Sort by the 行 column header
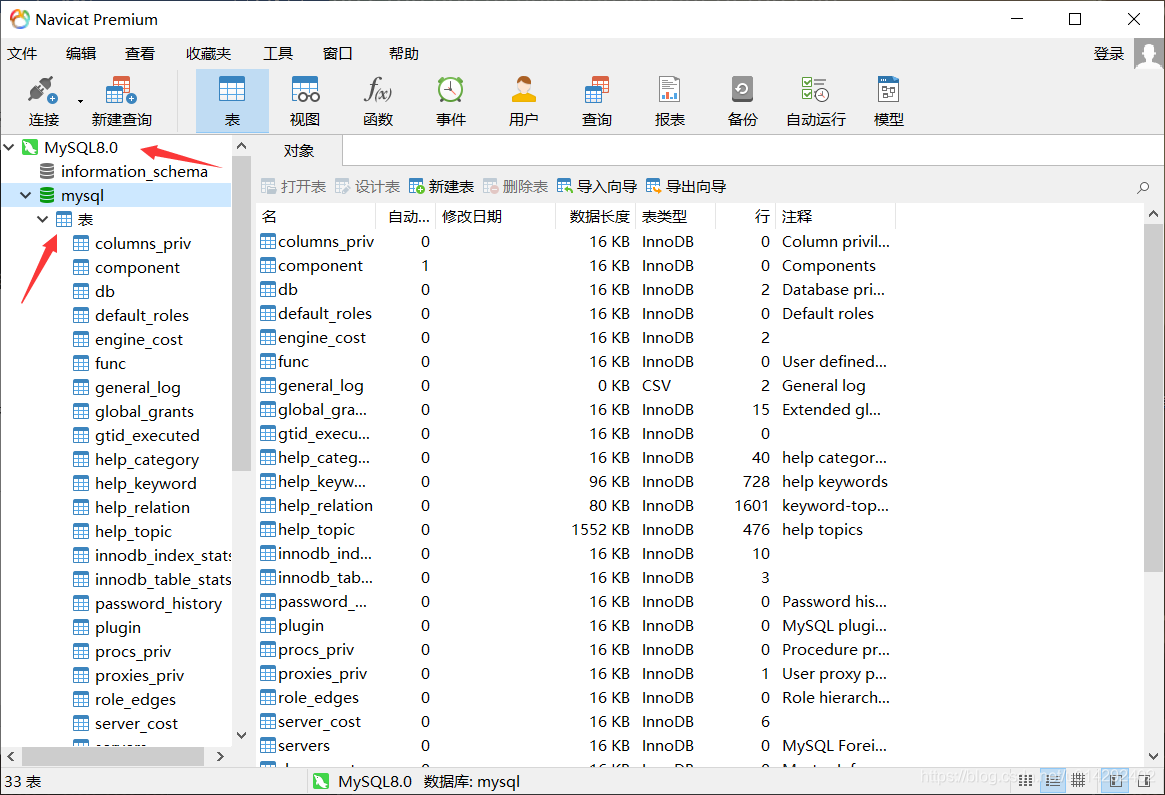The width and height of the screenshot is (1165, 795). point(745,216)
